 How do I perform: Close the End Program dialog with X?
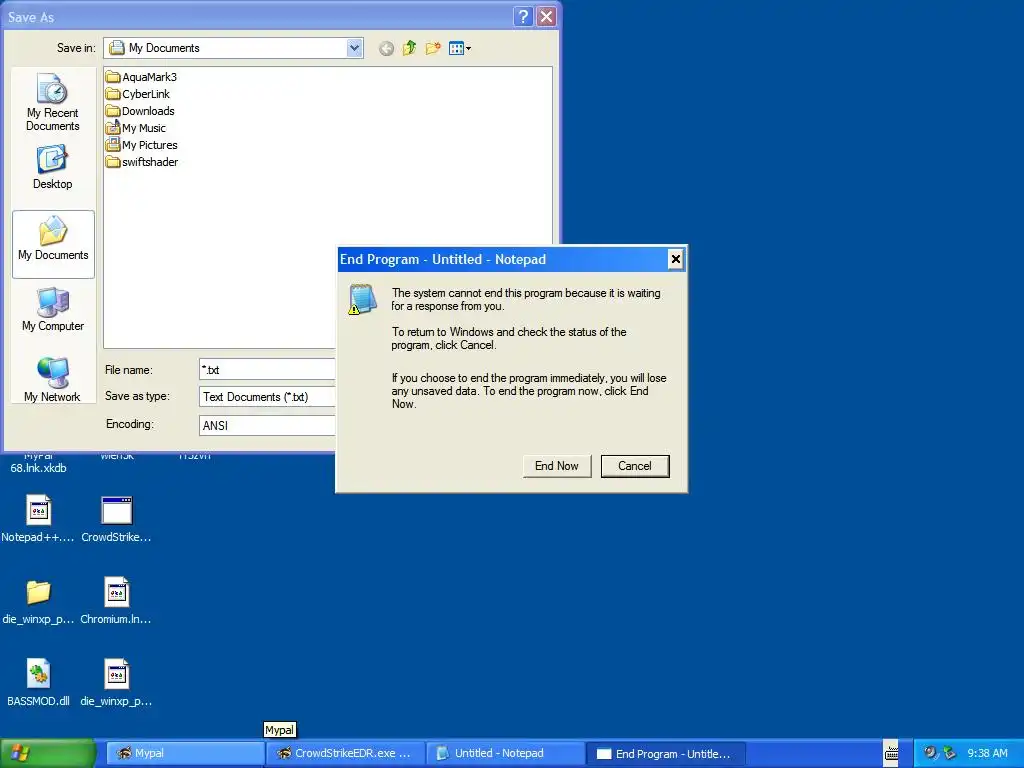(x=675, y=259)
